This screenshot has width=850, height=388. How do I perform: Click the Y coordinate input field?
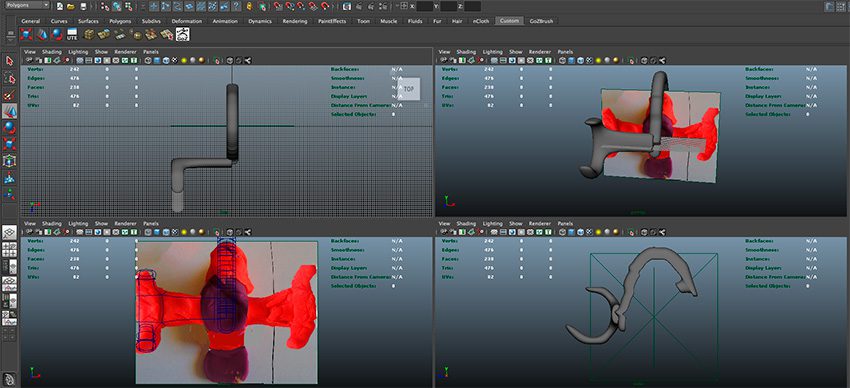click(x=448, y=6)
